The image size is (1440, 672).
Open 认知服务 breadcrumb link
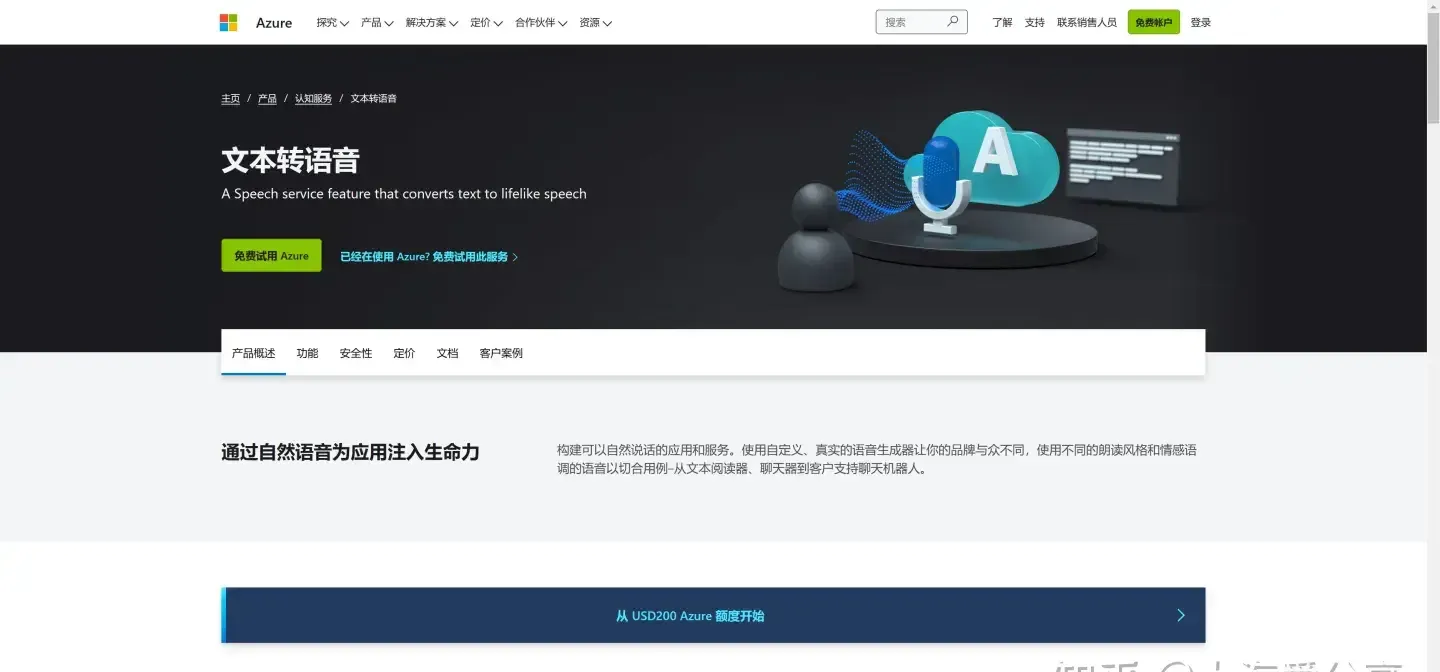[x=313, y=99]
